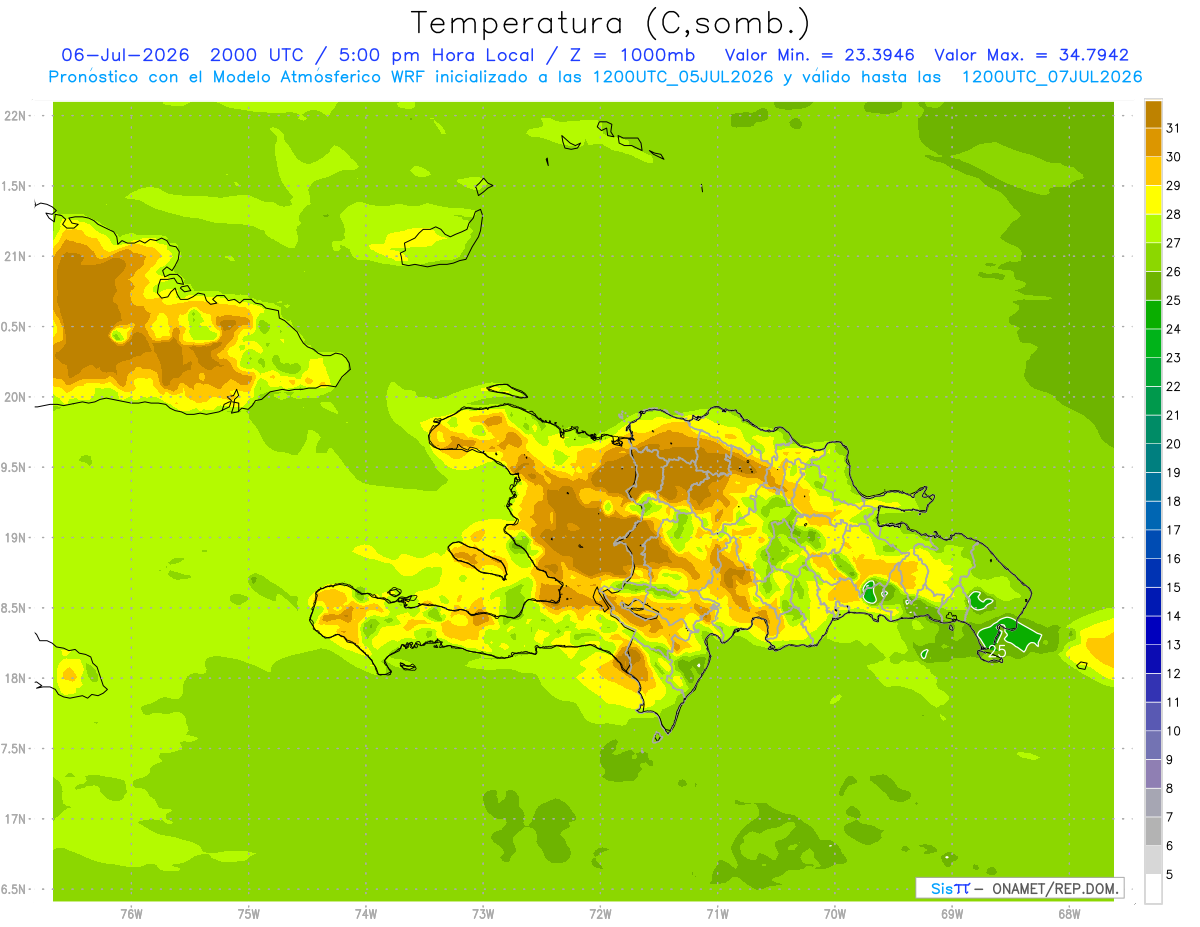Viewport: 1200px width, 927px height.
Task: Click the "75W" longitude axis label
Action: 249,914
